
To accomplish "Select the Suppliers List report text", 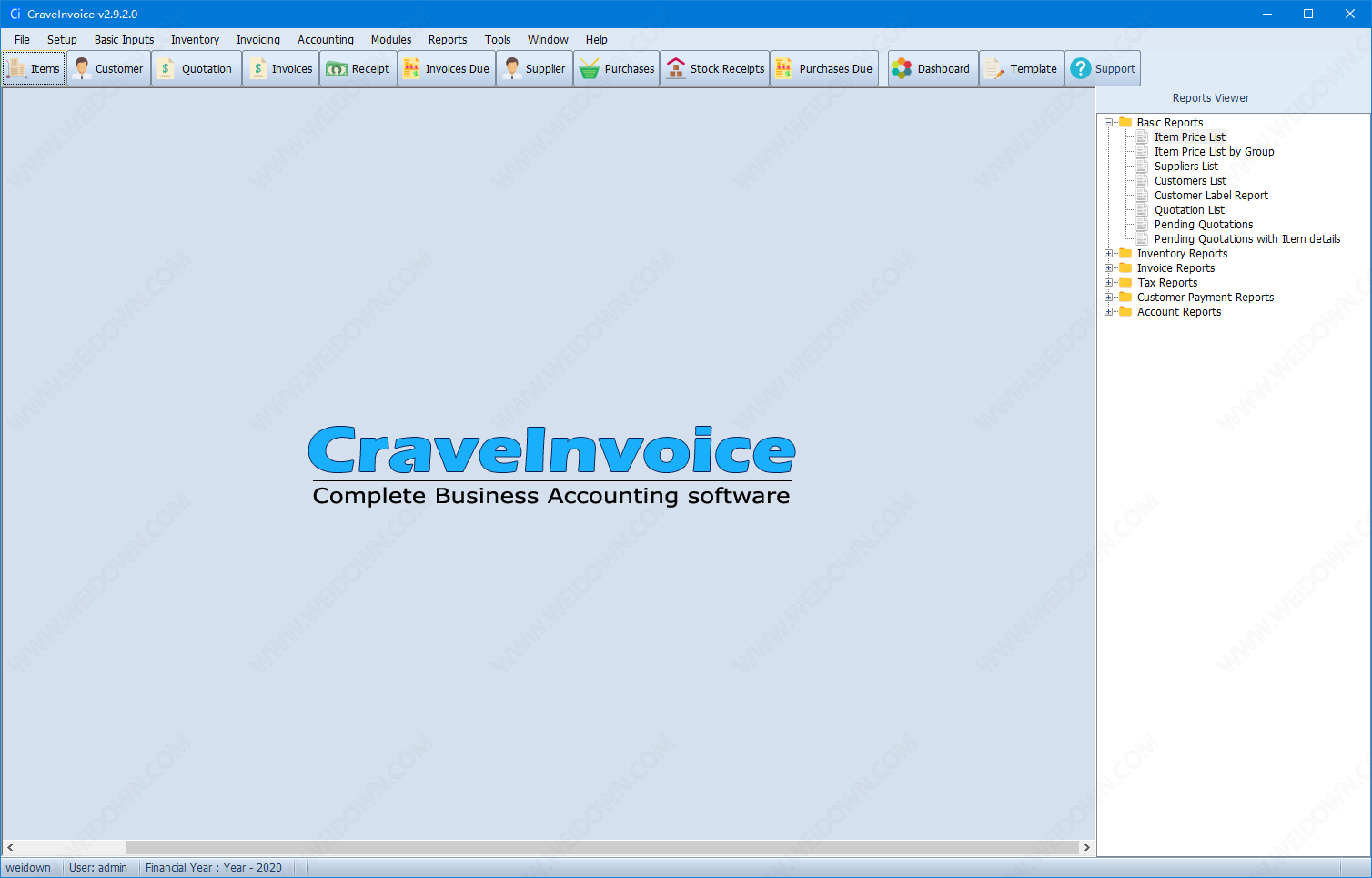I will click(1186, 167).
